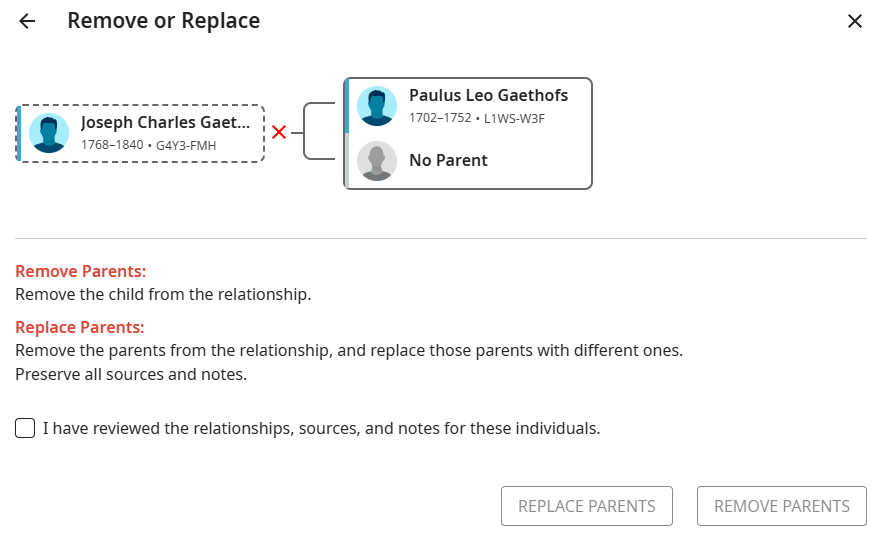Click Joseph's lifespan 1768–1840
The image size is (880, 538).
coord(112,146)
